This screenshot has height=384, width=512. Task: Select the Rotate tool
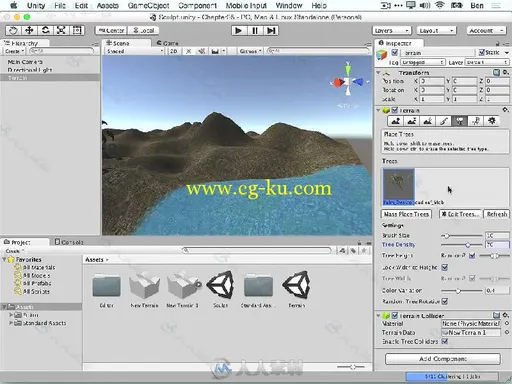coord(45,30)
